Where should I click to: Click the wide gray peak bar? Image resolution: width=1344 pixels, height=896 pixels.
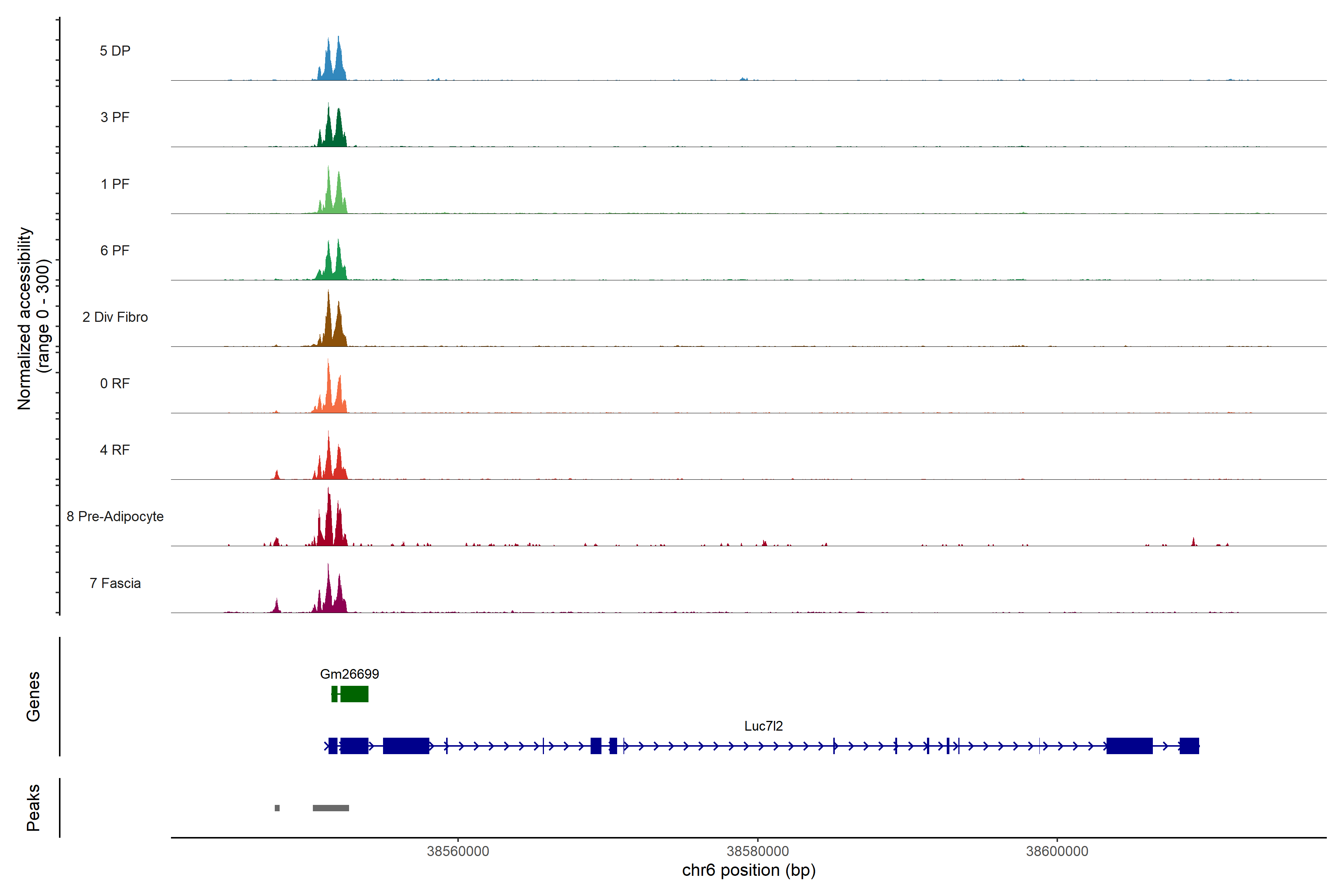[331, 808]
